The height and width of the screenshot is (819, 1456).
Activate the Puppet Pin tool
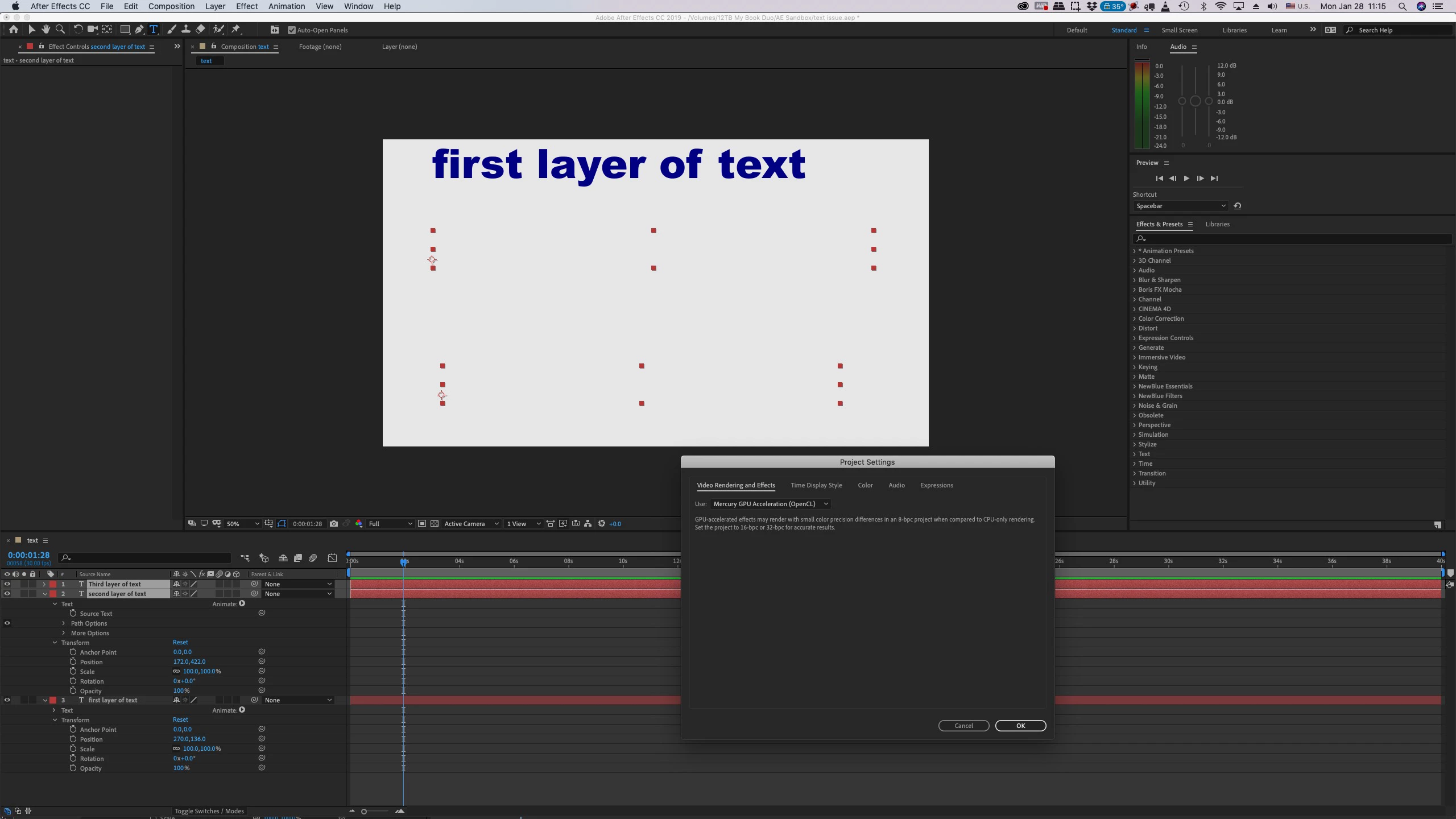pyautogui.click(x=236, y=30)
